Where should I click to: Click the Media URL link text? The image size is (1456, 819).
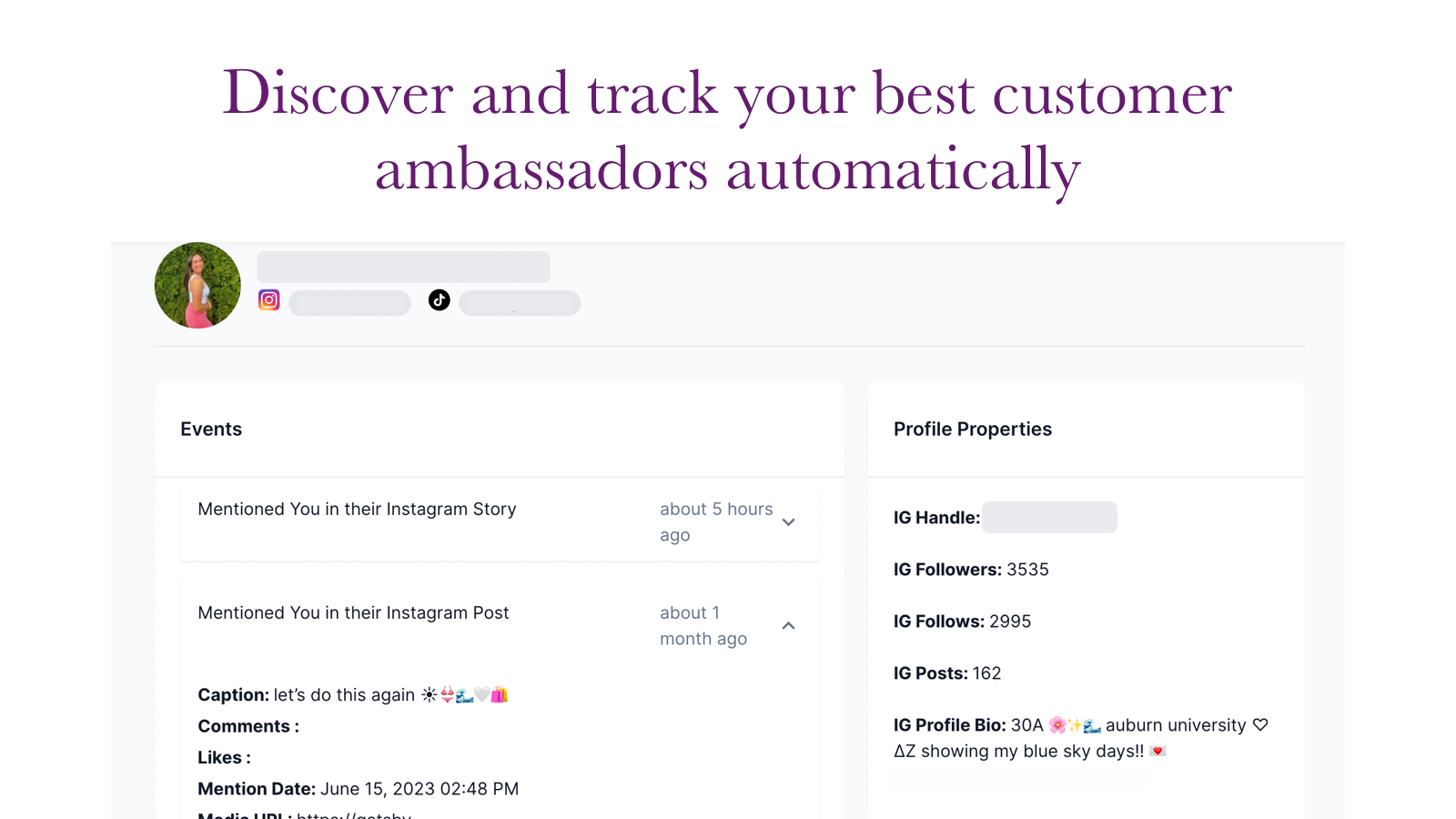click(x=354, y=814)
